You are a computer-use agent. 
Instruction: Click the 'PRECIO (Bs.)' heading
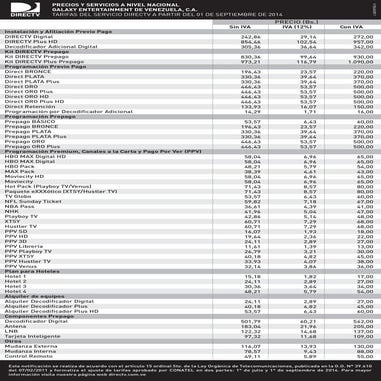point(297,22)
